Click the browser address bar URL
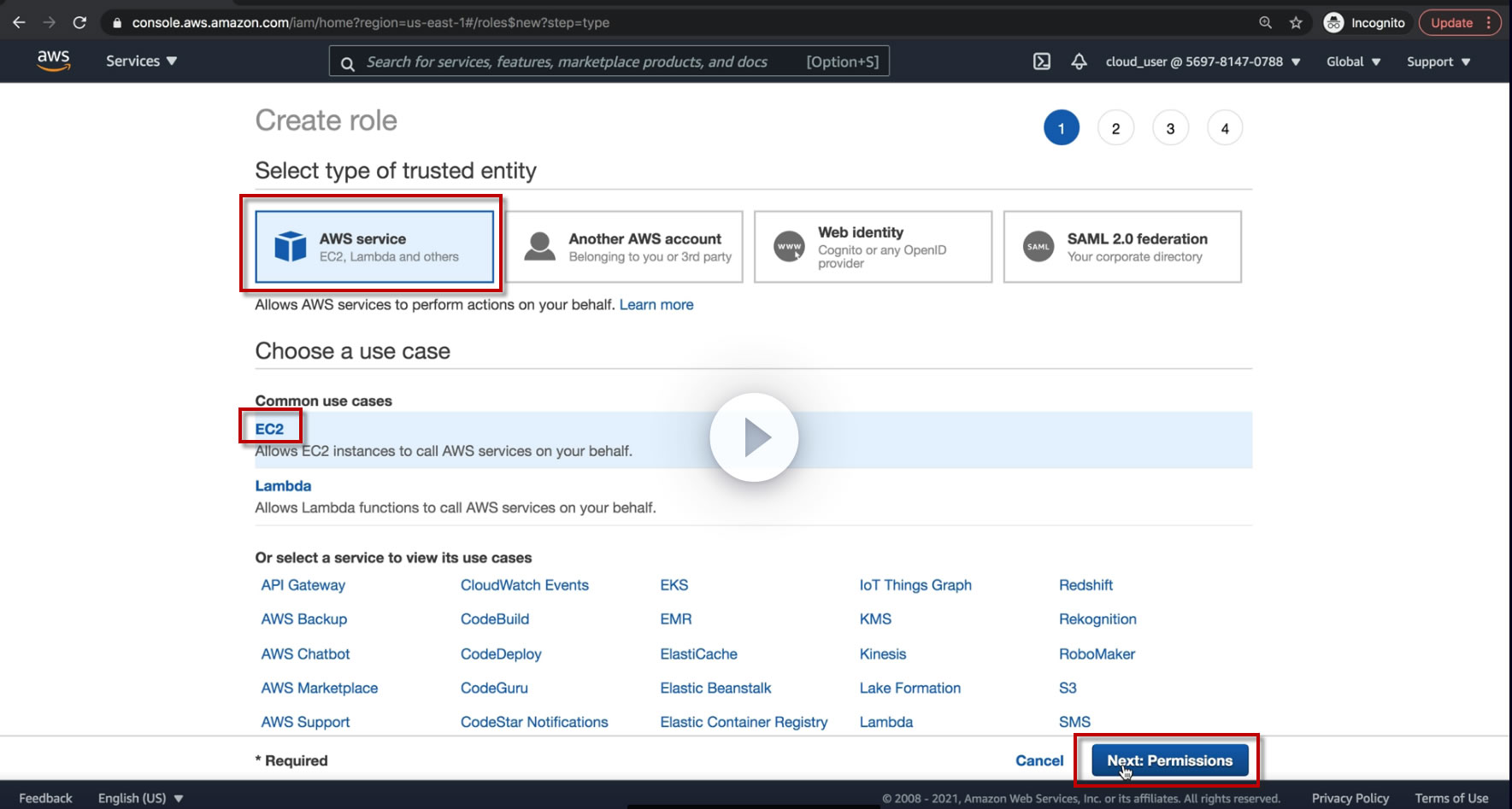This screenshot has height=809, width=1512. (370, 23)
